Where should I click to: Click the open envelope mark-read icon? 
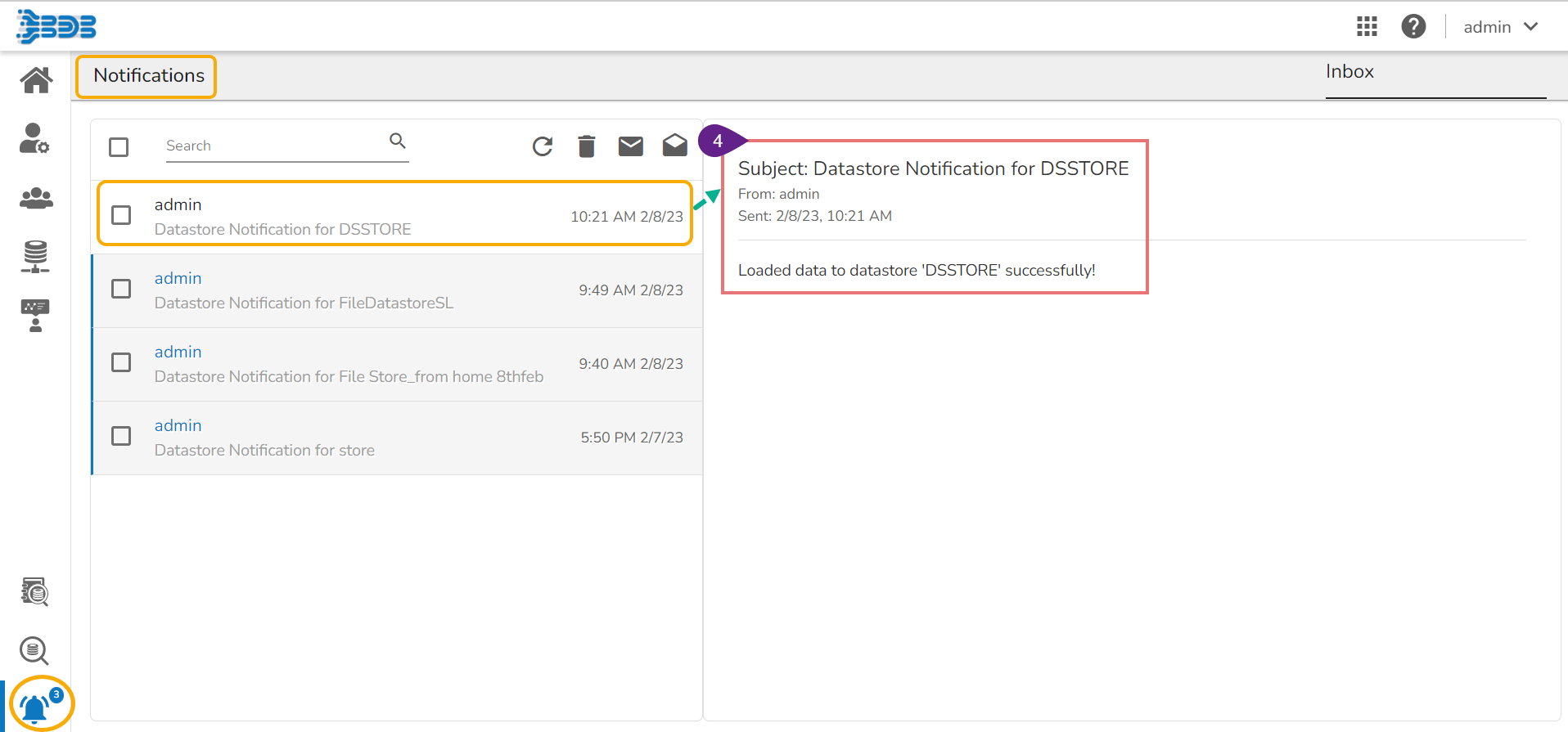[x=674, y=146]
